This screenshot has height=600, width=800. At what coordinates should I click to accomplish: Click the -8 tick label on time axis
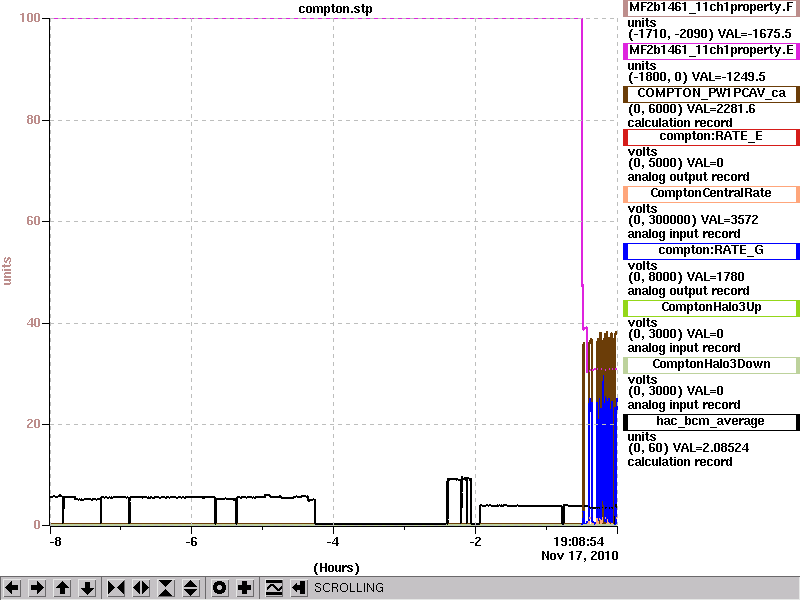click(x=55, y=541)
